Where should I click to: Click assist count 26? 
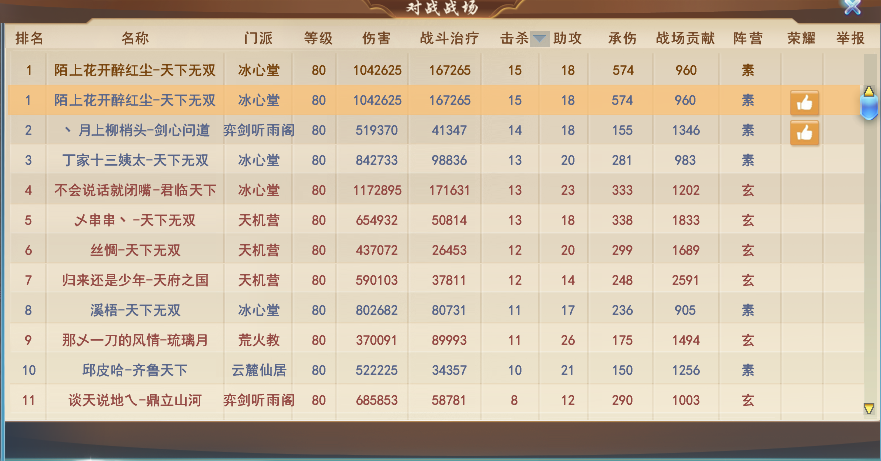point(568,340)
